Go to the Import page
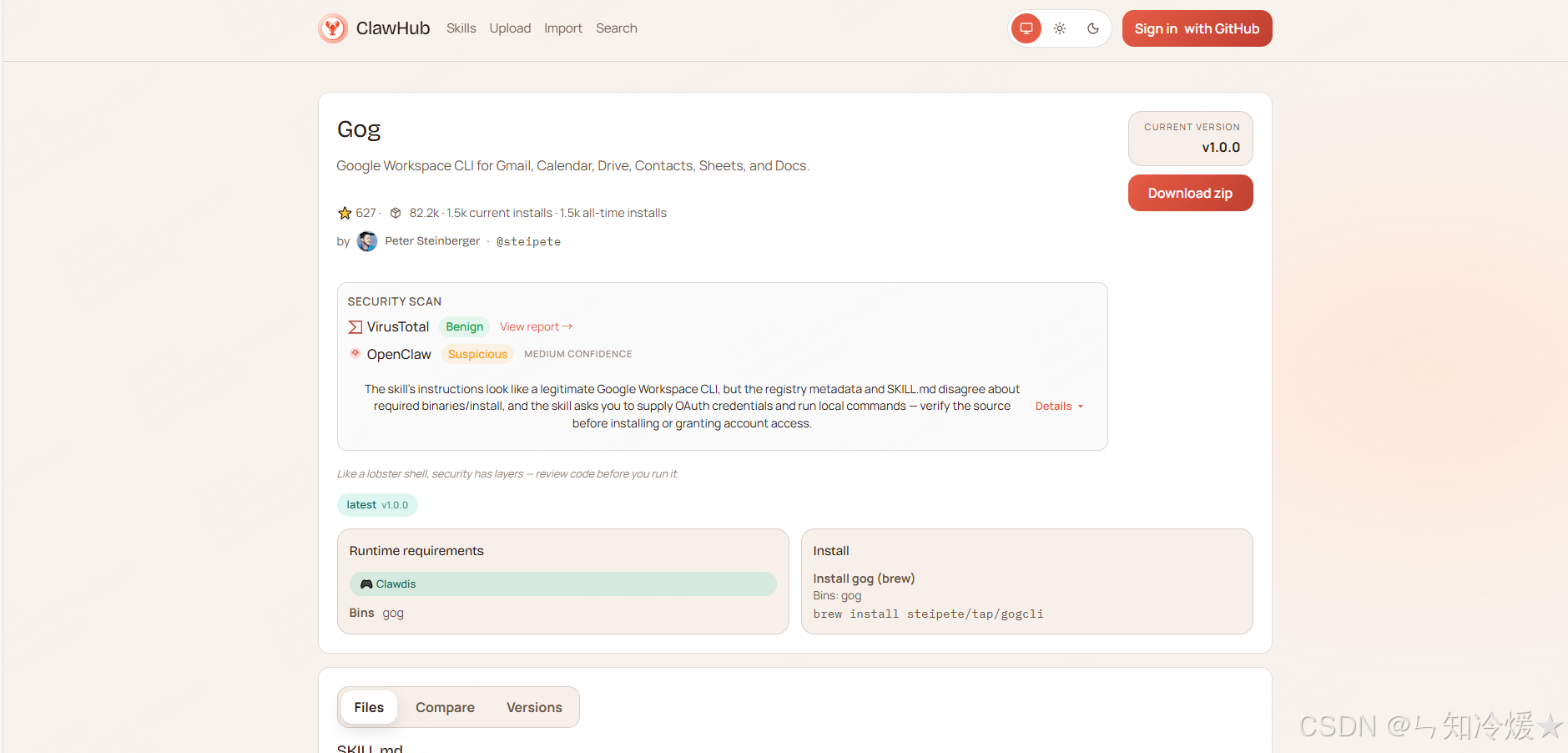 tap(563, 28)
